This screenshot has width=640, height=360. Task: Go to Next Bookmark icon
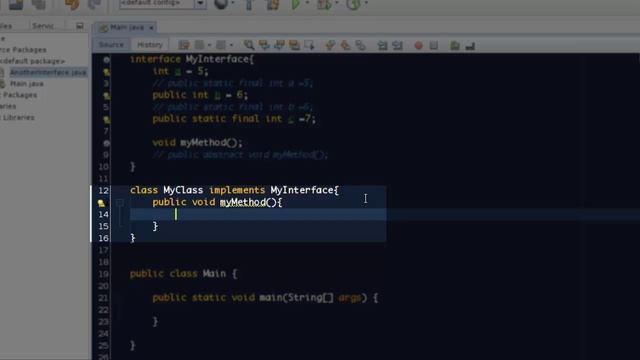[345, 45]
